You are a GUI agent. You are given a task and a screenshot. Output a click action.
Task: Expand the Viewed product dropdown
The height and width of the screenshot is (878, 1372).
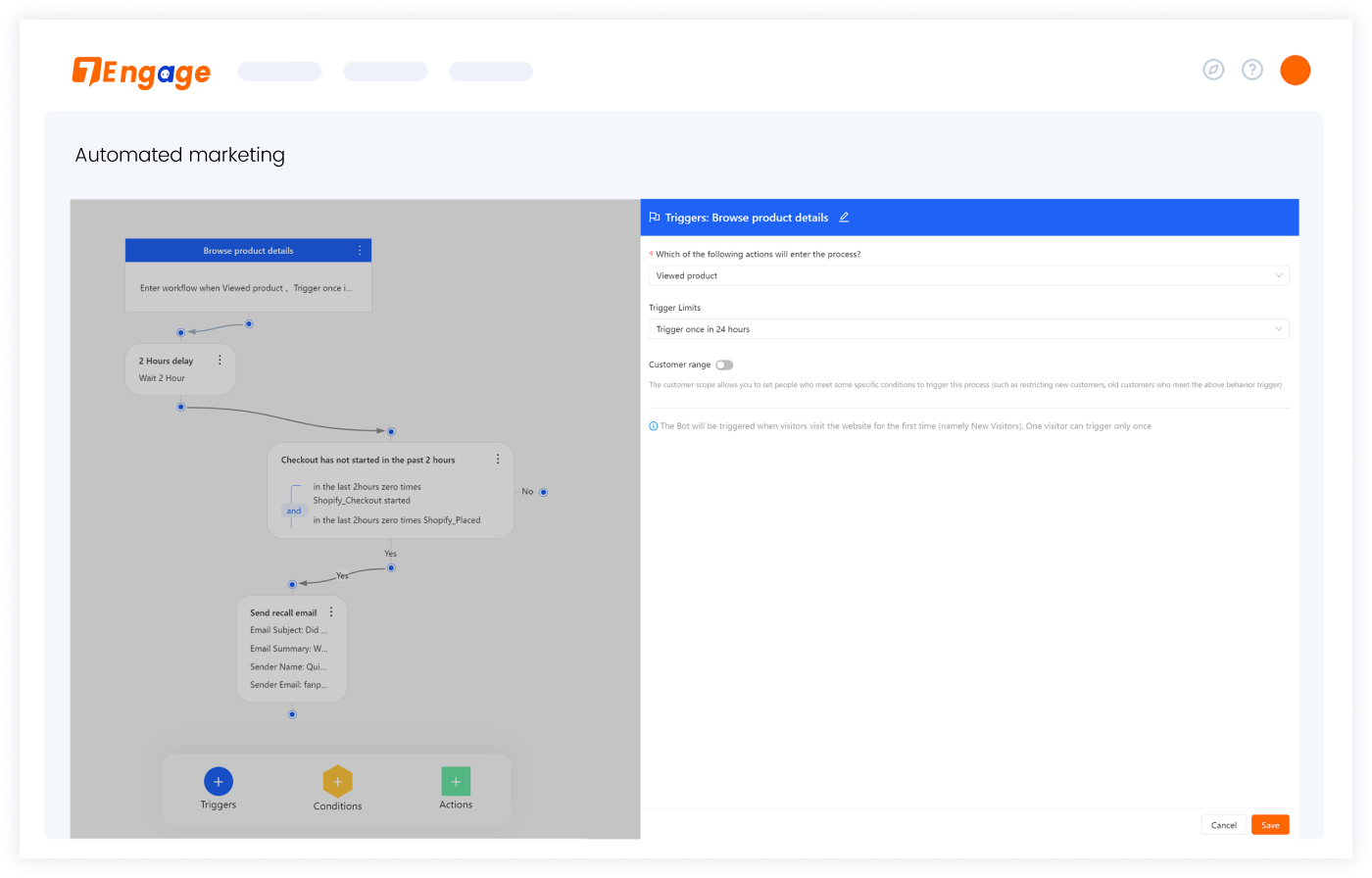(x=968, y=275)
